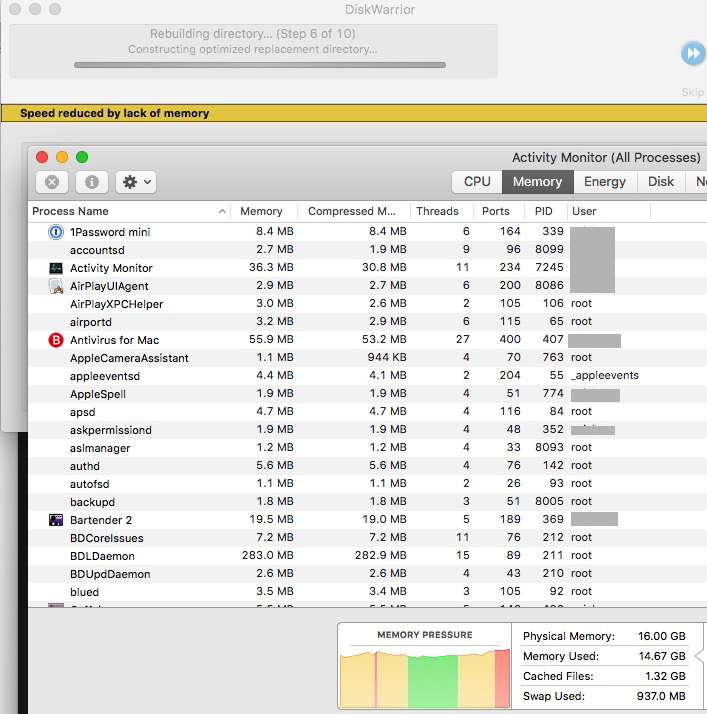This screenshot has height=714, width=707.
Task: Select the accountsd process row
Action: point(367,250)
